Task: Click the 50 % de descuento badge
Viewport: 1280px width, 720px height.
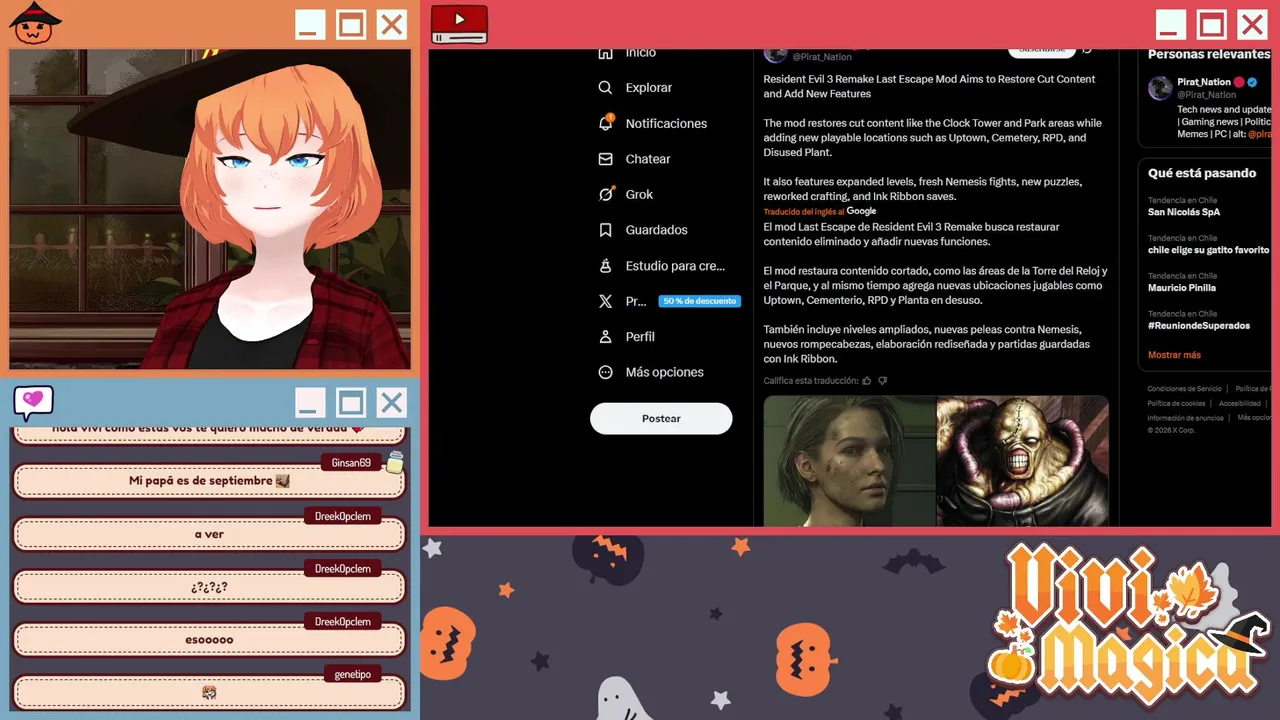Action: coord(699,301)
